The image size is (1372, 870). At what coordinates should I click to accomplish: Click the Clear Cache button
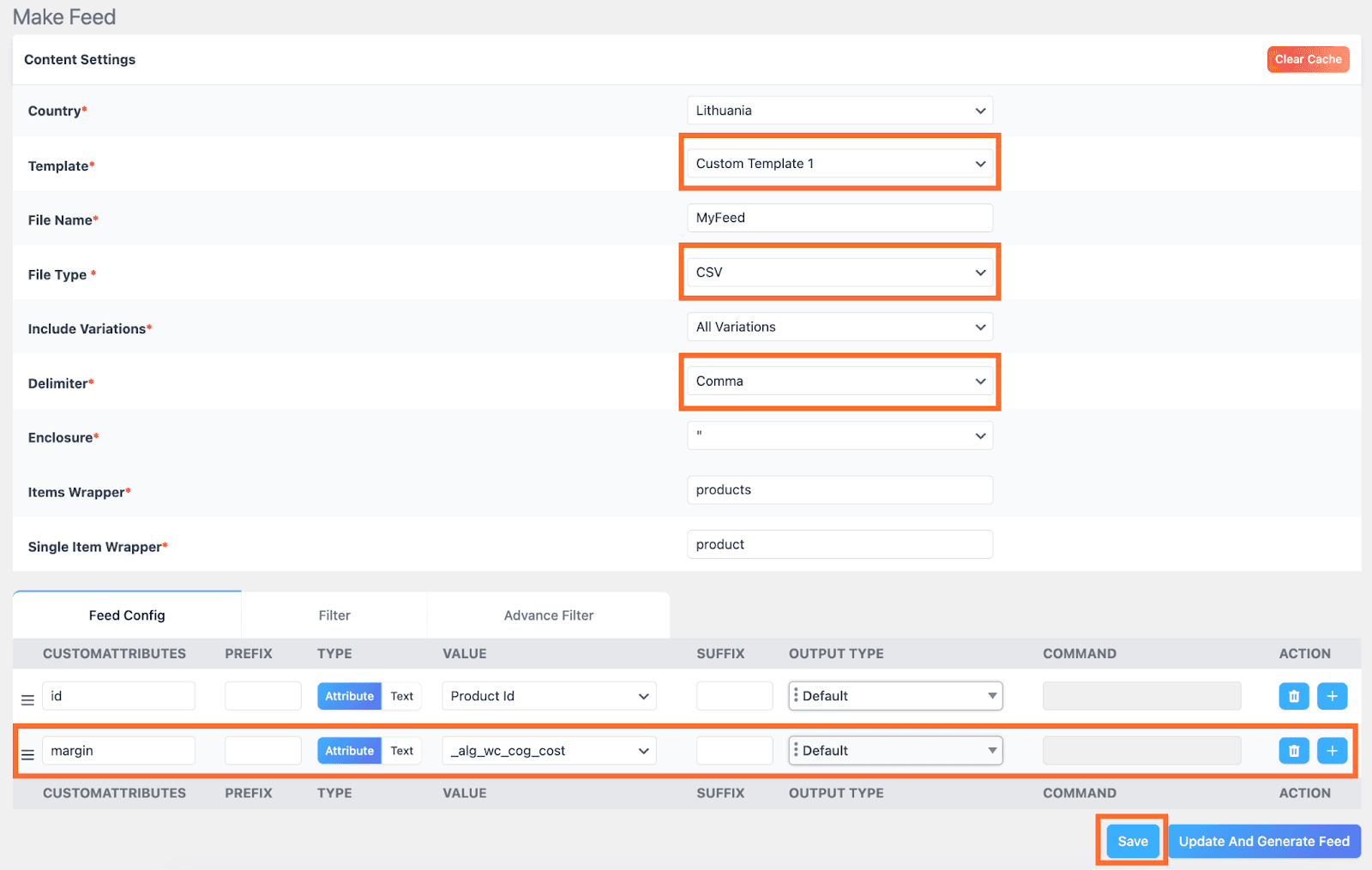(1308, 59)
